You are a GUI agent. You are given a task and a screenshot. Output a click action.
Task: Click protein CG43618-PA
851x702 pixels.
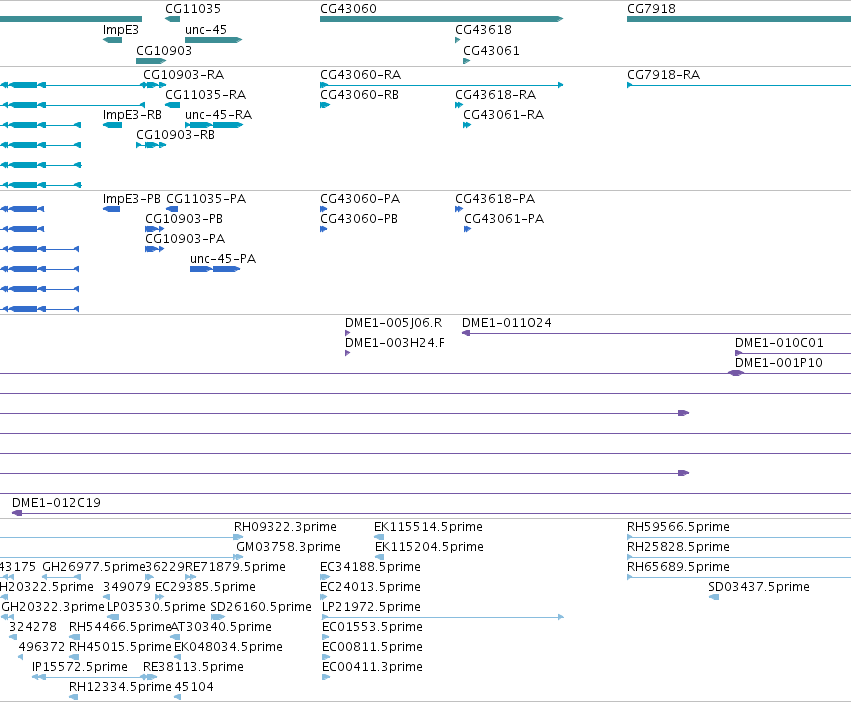[495, 199]
